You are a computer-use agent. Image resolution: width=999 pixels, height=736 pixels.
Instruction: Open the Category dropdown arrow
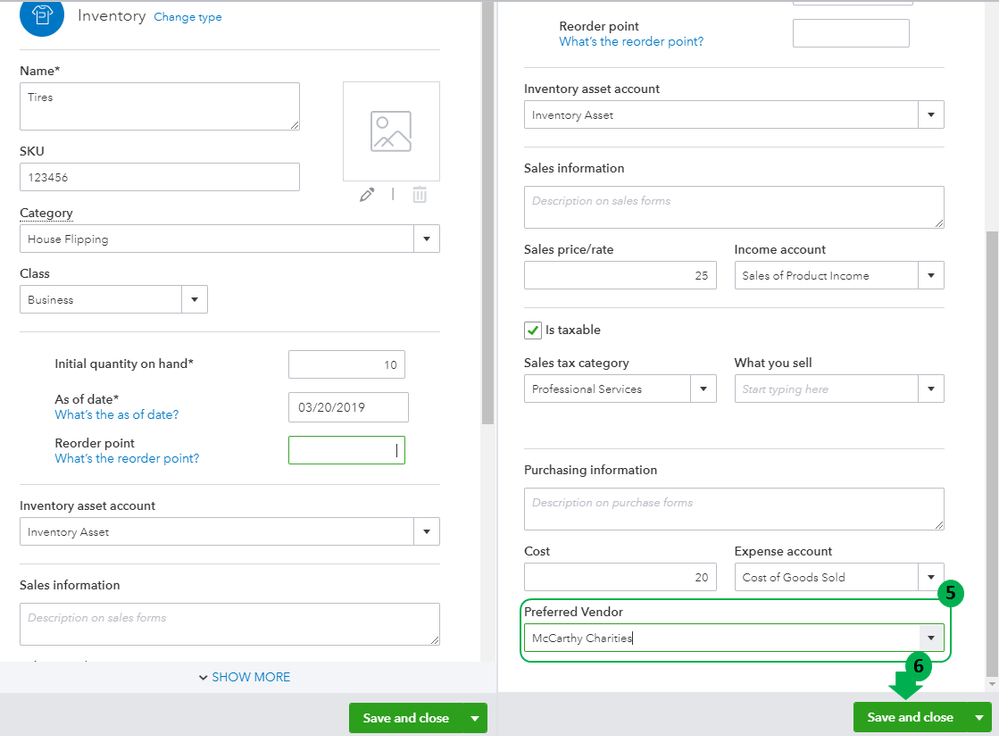coord(427,239)
